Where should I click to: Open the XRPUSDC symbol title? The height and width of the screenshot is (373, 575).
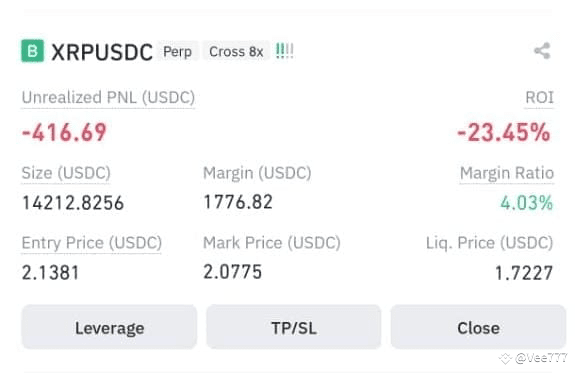(102, 52)
